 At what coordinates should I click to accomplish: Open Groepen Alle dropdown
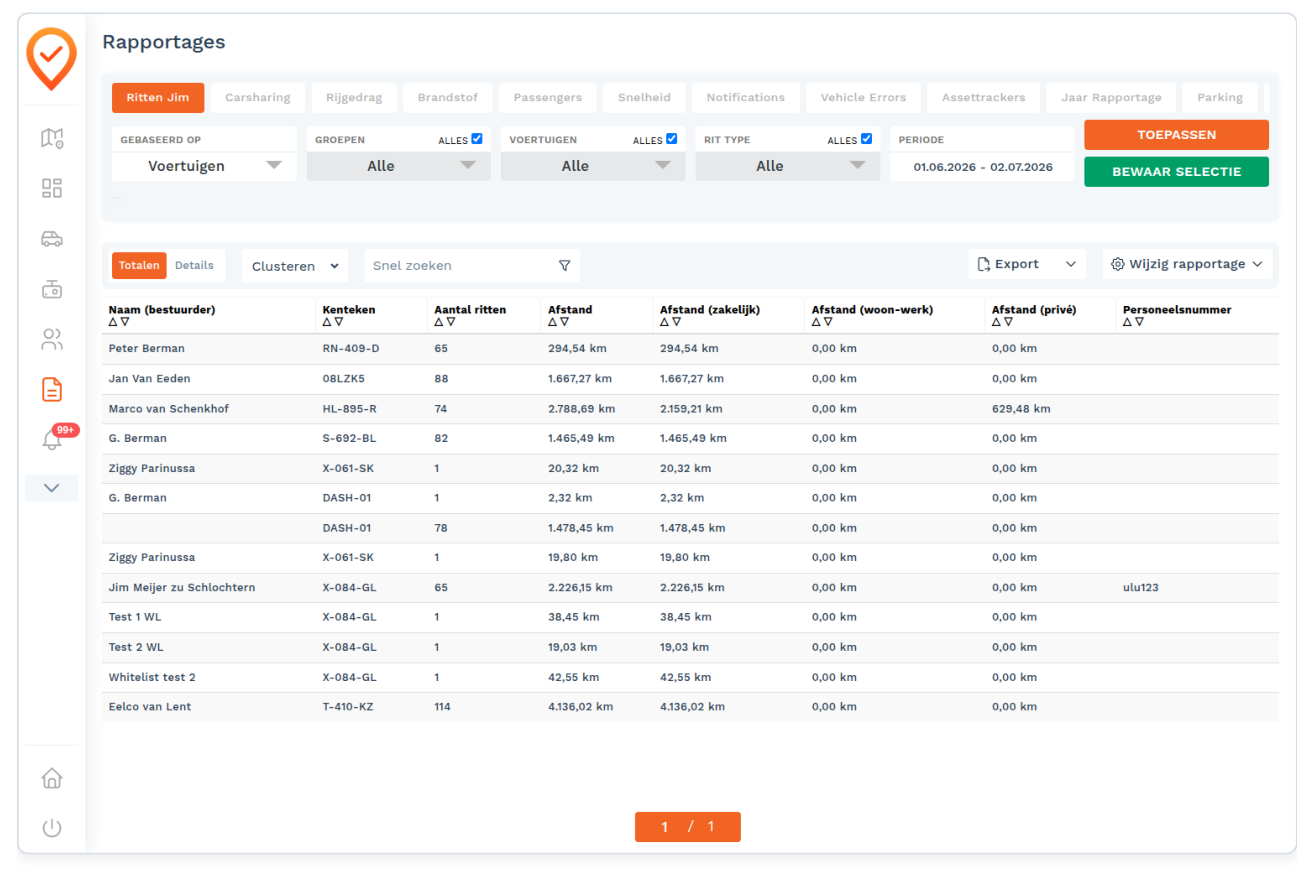[399, 166]
